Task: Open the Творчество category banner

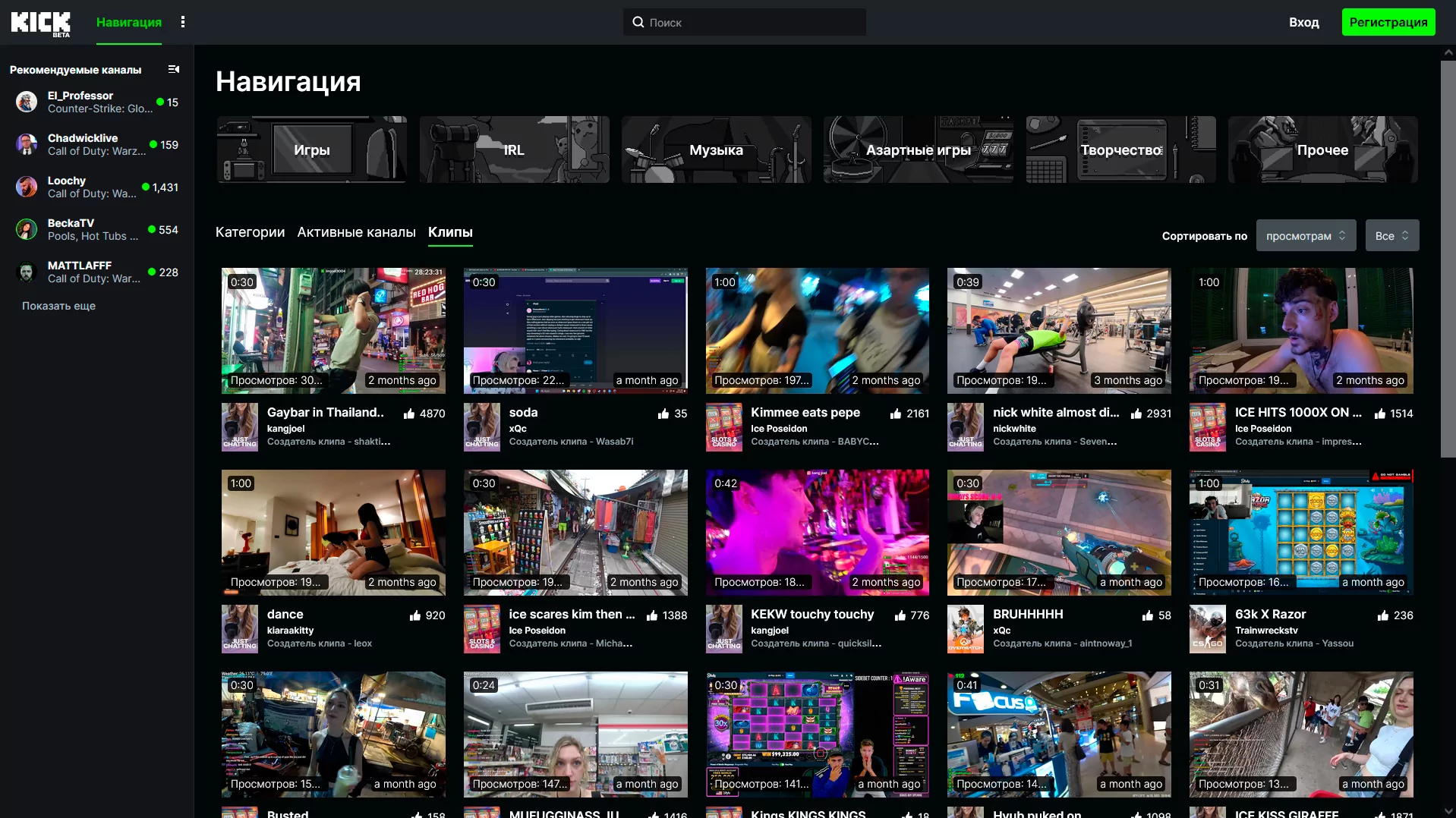Action: click(1121, 149)
